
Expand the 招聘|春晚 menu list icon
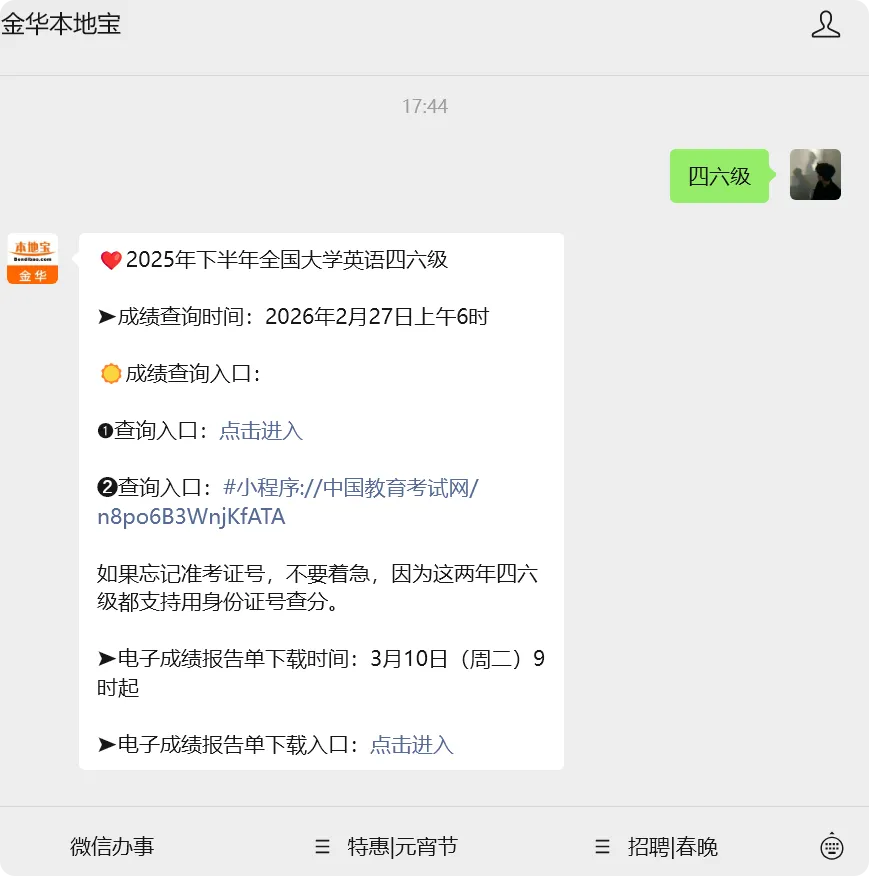click(602, 846)
